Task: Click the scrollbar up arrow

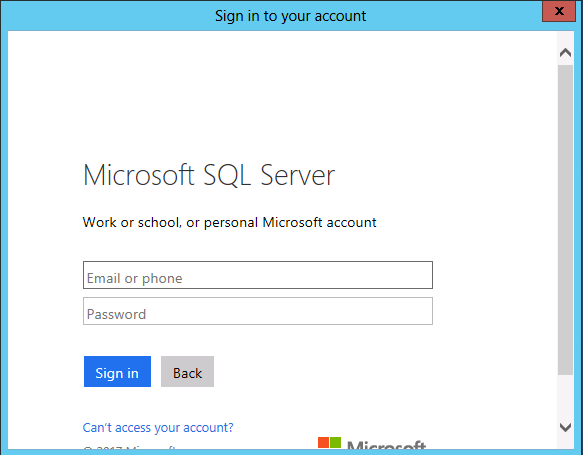Action: [x=566, y=52]
